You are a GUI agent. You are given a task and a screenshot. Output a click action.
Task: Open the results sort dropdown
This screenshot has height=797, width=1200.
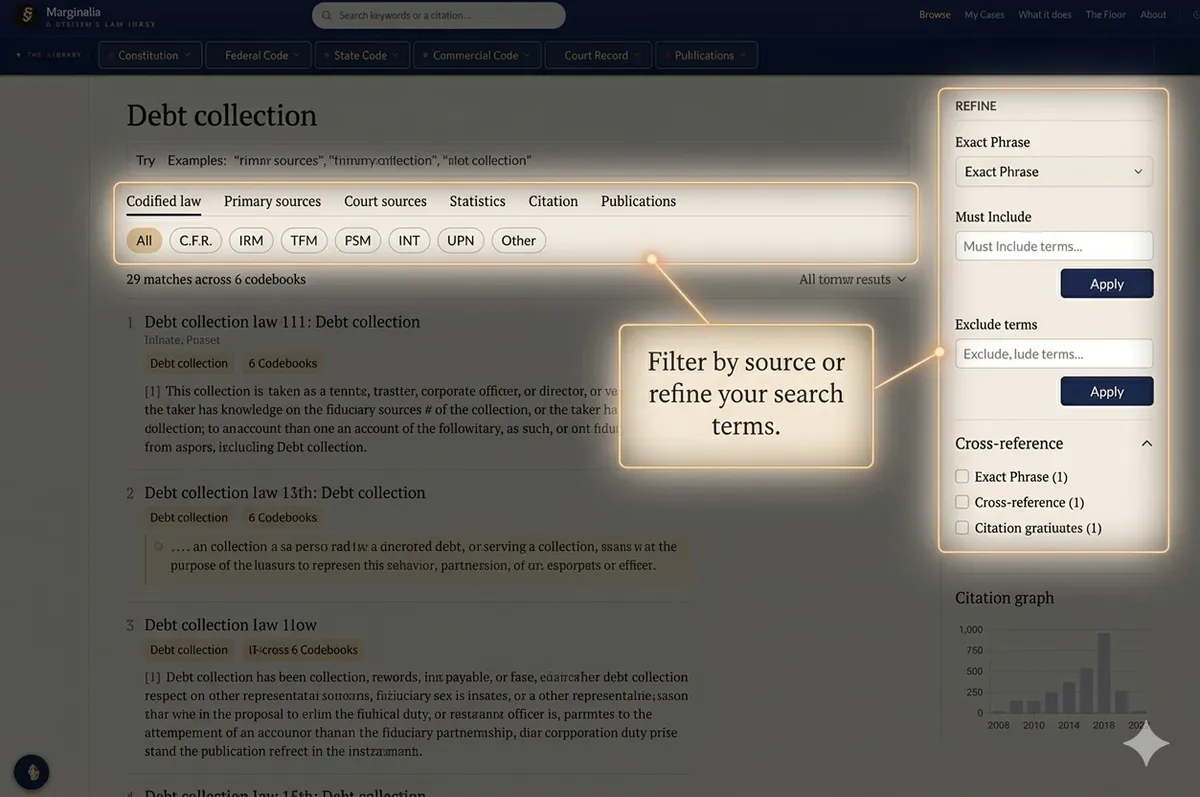click(852, 279)
